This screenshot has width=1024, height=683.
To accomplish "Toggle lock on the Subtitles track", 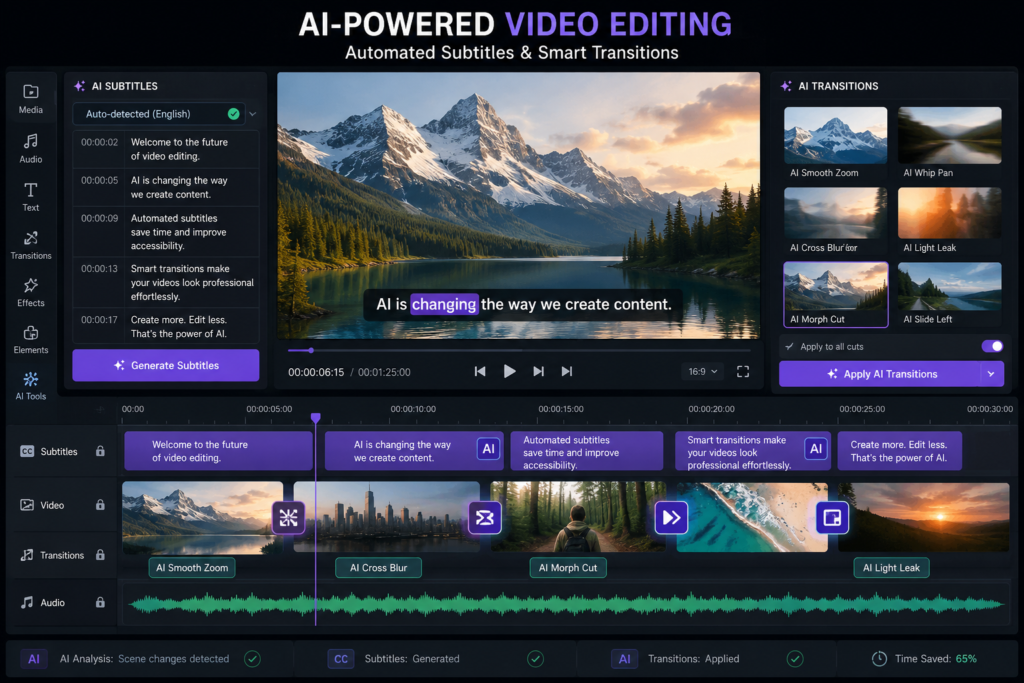I will (x=100, y=451).
